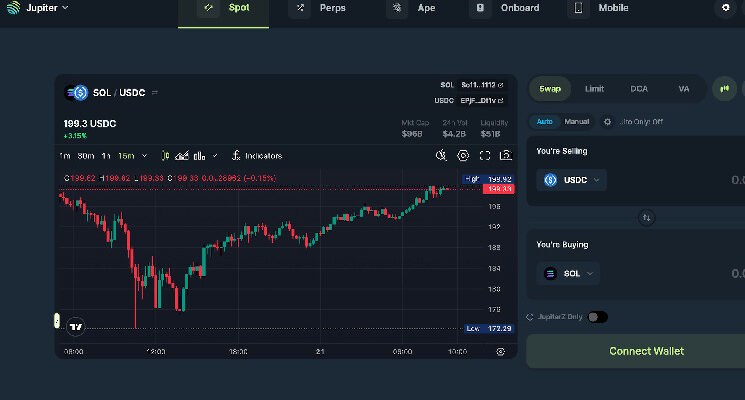Select Auto swap mode
Screen dimensions: 745x400
pyautogui.click(x=544, y=122)
